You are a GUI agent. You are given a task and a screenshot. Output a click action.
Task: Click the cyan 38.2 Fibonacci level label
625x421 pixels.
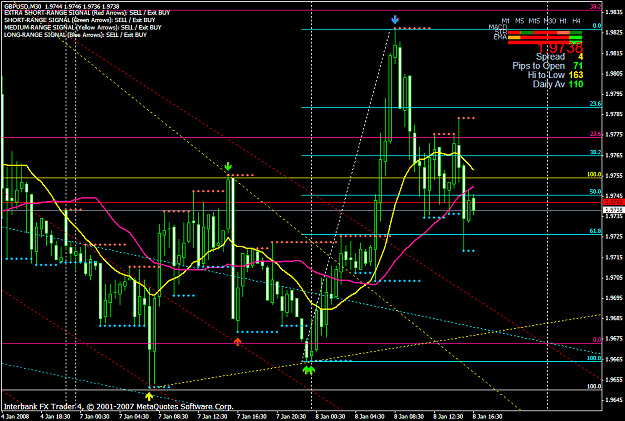[596, 152]
